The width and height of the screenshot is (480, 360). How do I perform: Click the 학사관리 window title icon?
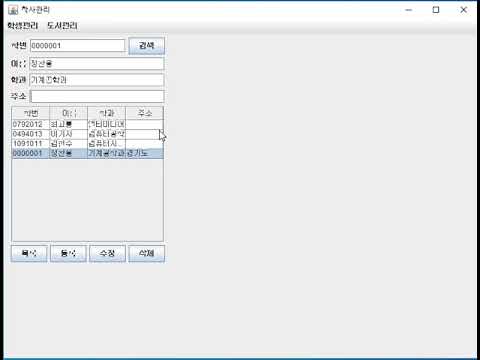coord(13,10)
